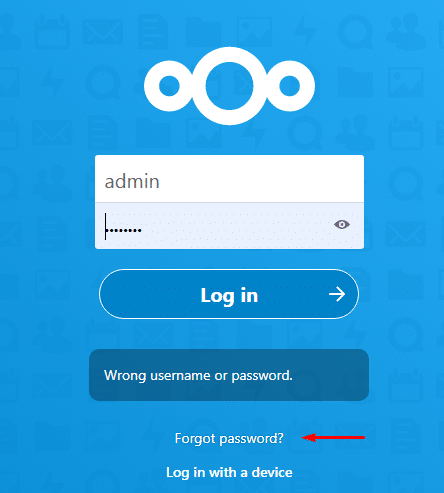Click the faint picture icon in the top background row
This screenshot has width=444, height=493.
point(254,32)
